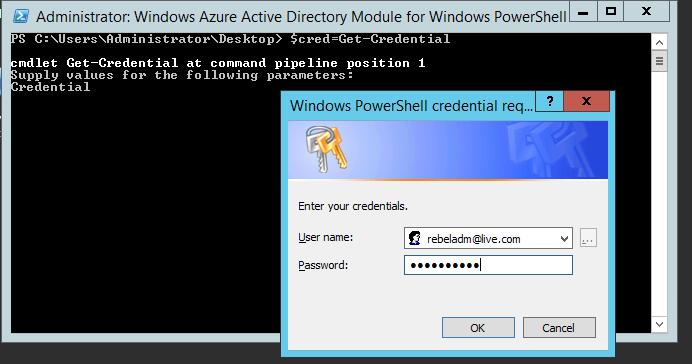Click the PowerShell window title bar text

click(x=301, y=17)
